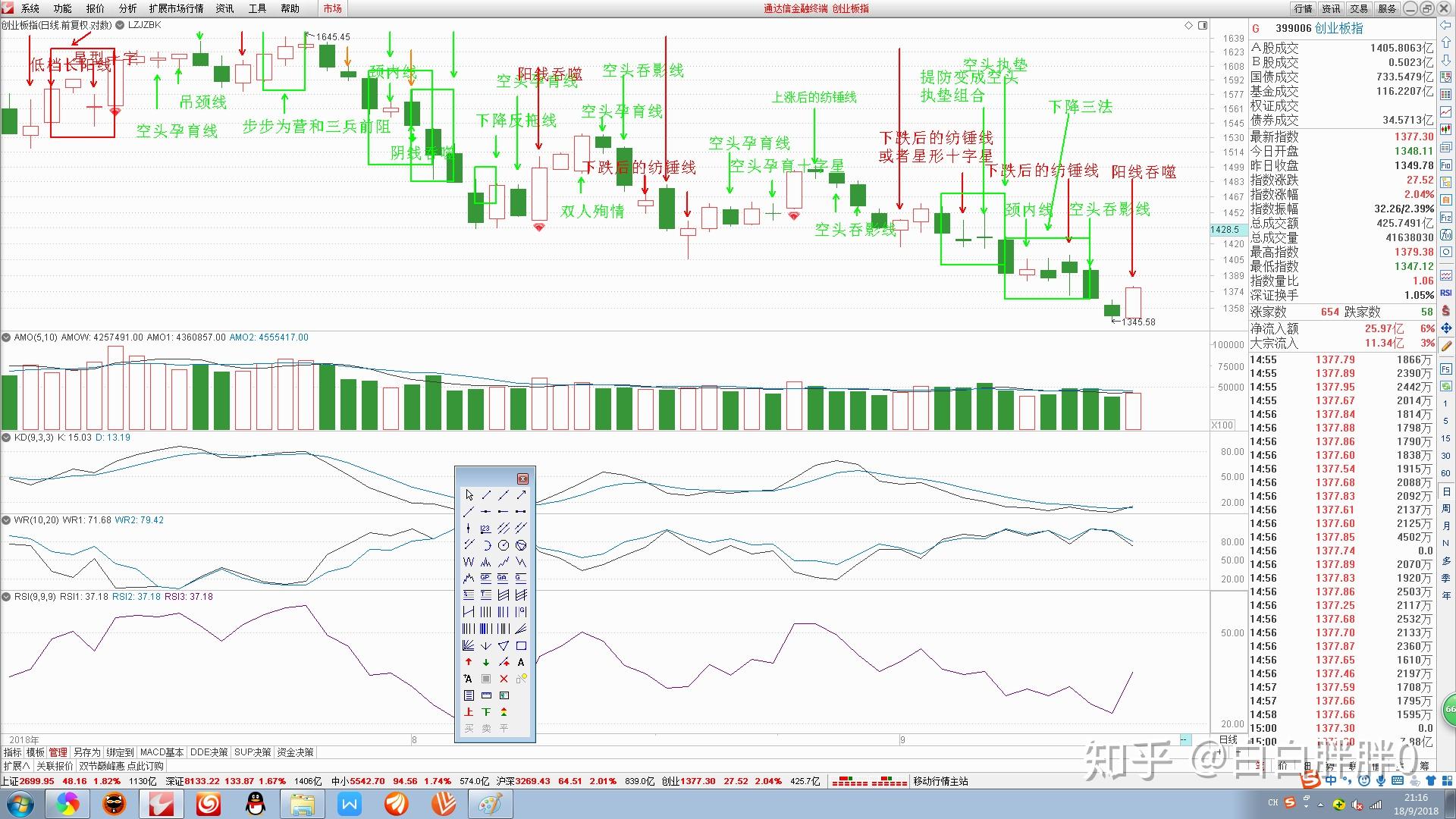Choose the rectangle drawing tool

pyautogui.click(x=521, y=645)
